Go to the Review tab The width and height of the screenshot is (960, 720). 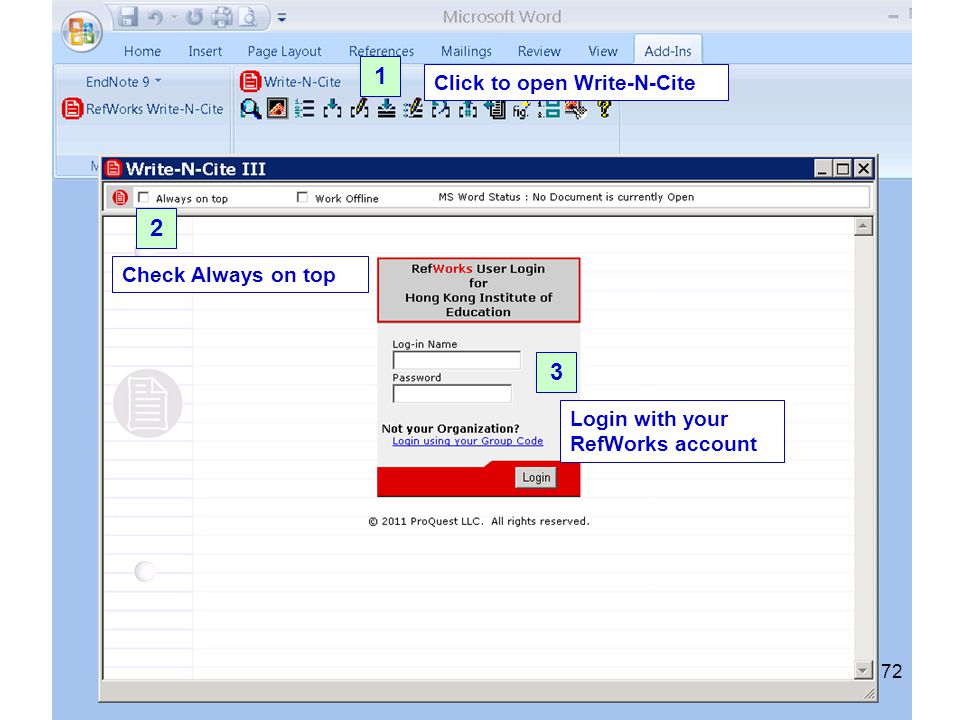(x=539, y=51)
